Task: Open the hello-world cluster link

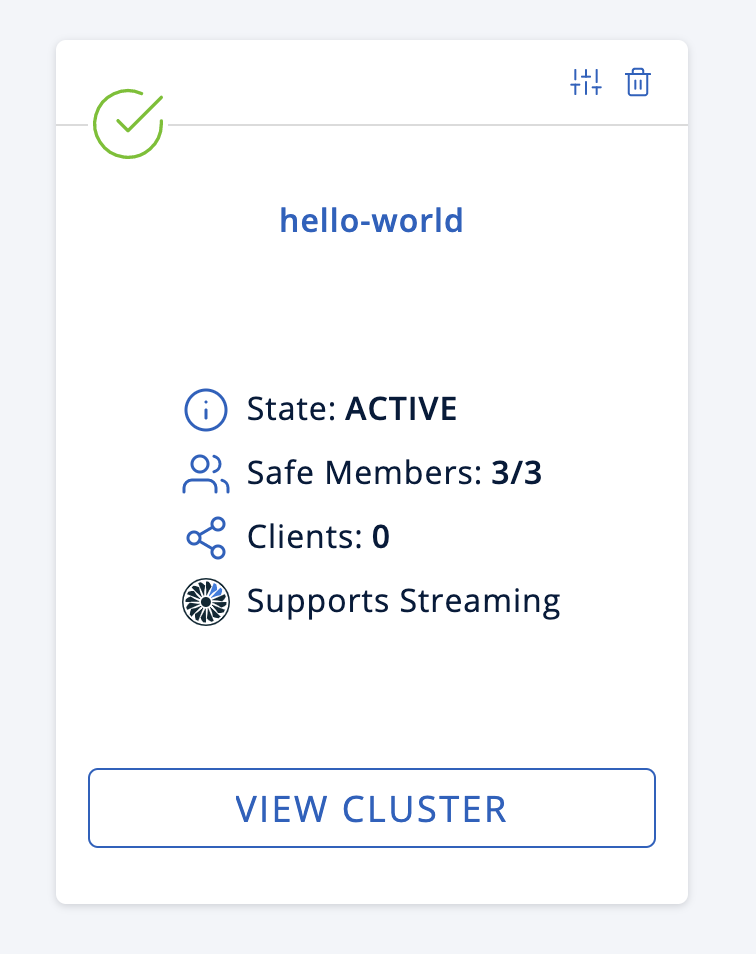Action: (371, 220)
